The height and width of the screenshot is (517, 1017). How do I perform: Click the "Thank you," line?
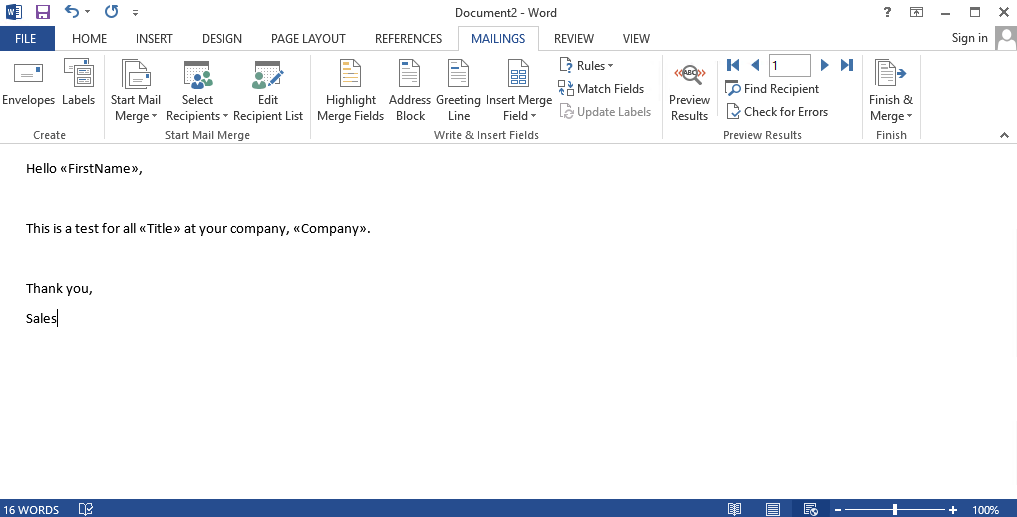(60, 289)
